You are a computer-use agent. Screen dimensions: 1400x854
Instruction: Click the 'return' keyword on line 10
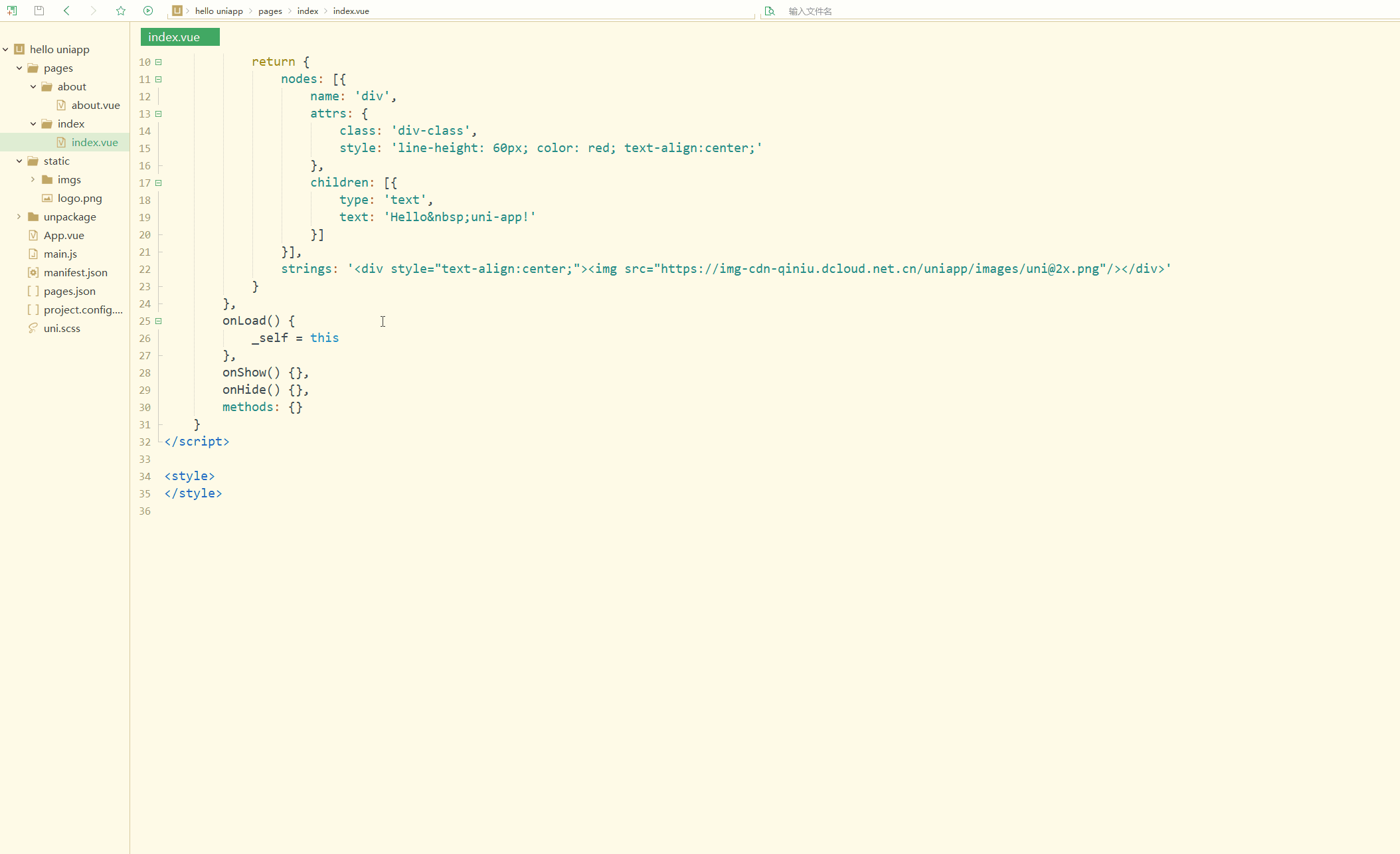coord(274,62)
